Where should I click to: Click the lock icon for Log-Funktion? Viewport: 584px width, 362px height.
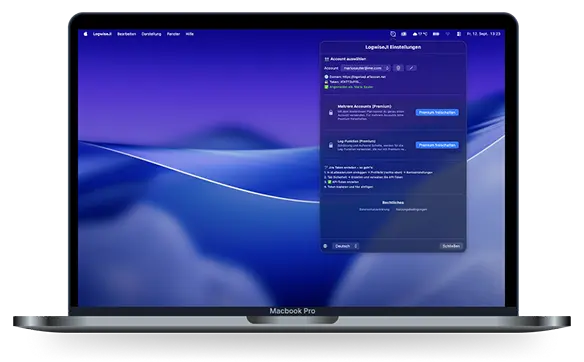(x=331, y=145)
